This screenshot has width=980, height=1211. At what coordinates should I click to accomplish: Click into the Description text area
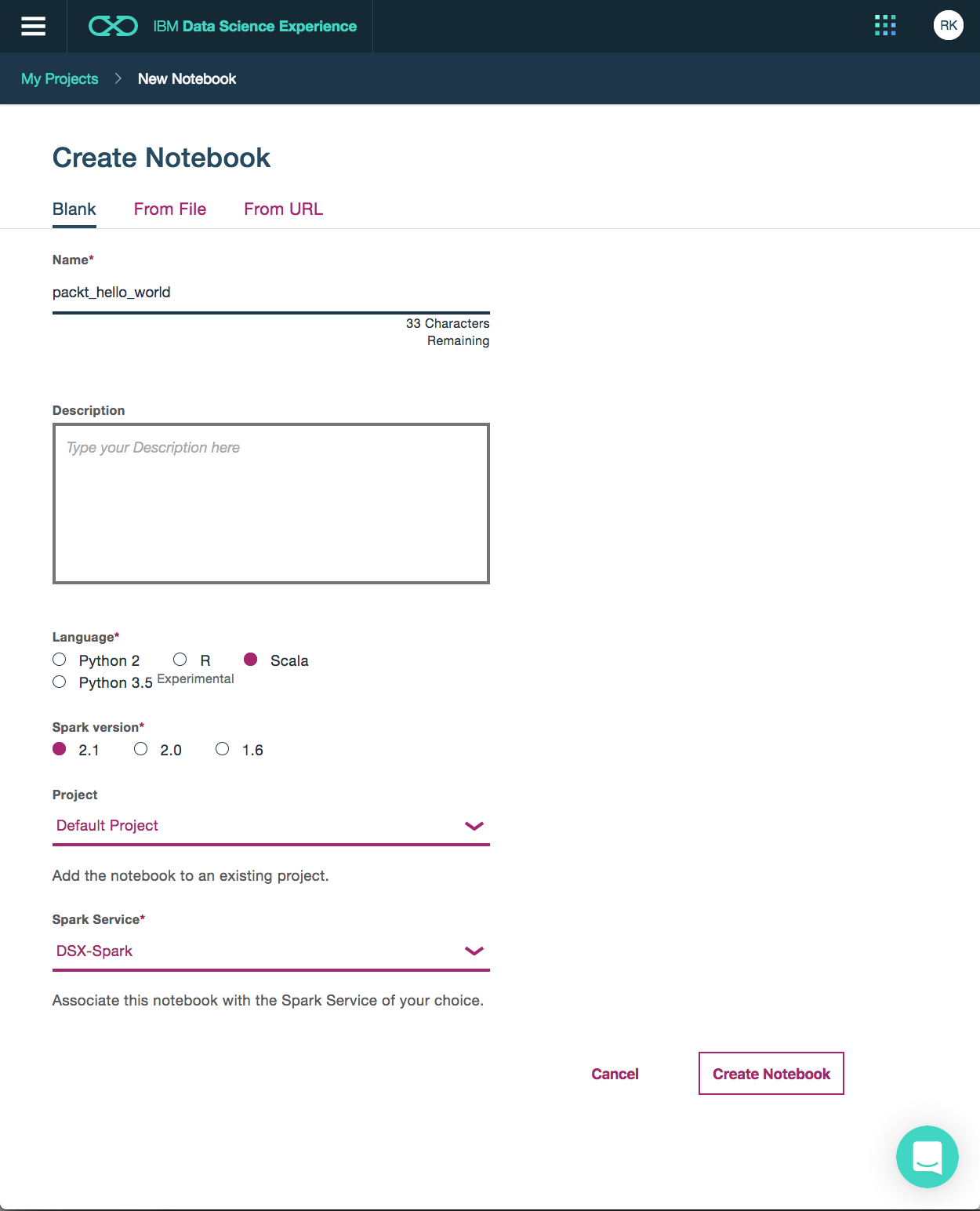(270, 504)
